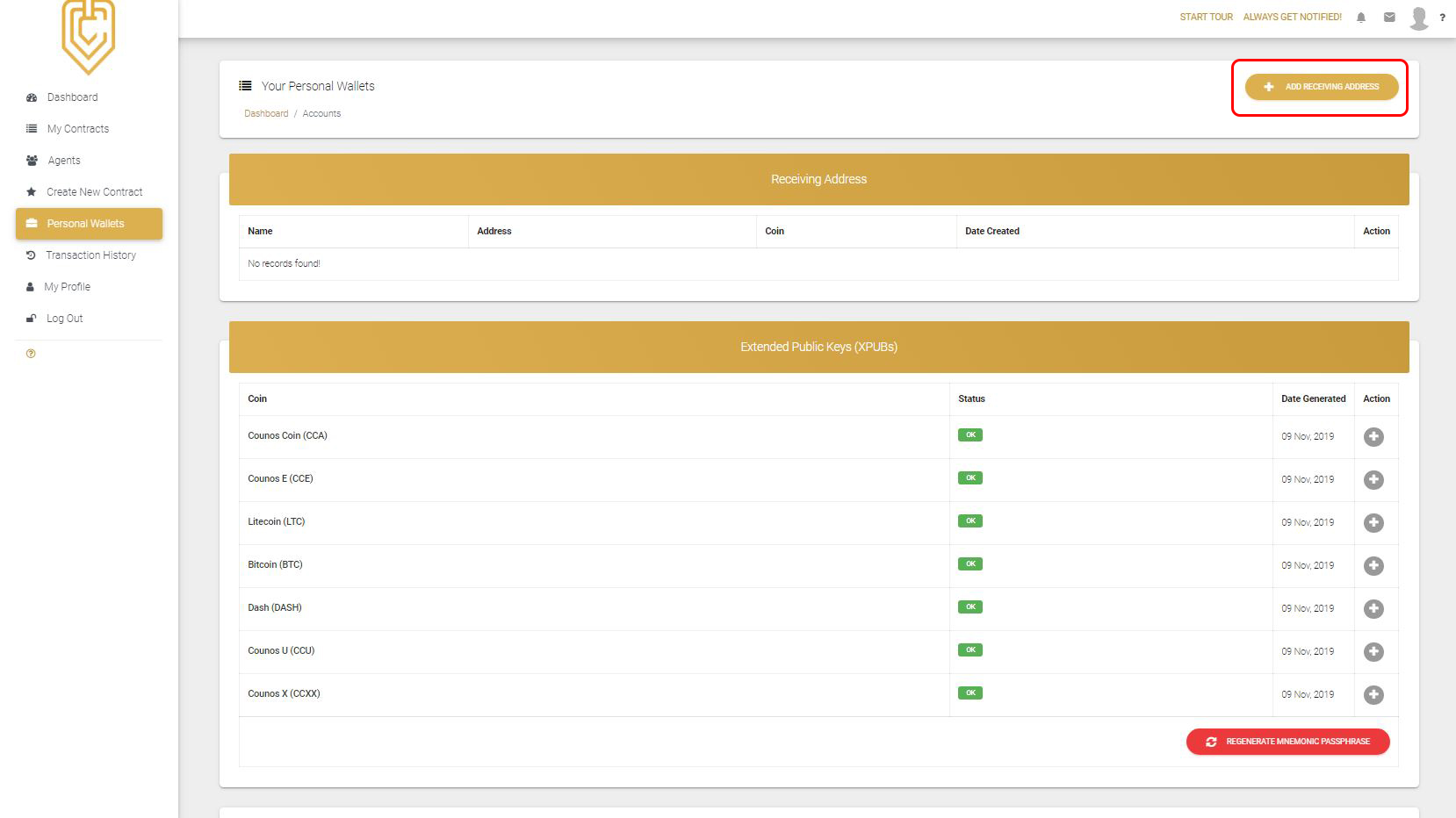This screenshot has height=818, width=1456.
Task: Click Log Out in sidebar
Action: coord(89,319)
